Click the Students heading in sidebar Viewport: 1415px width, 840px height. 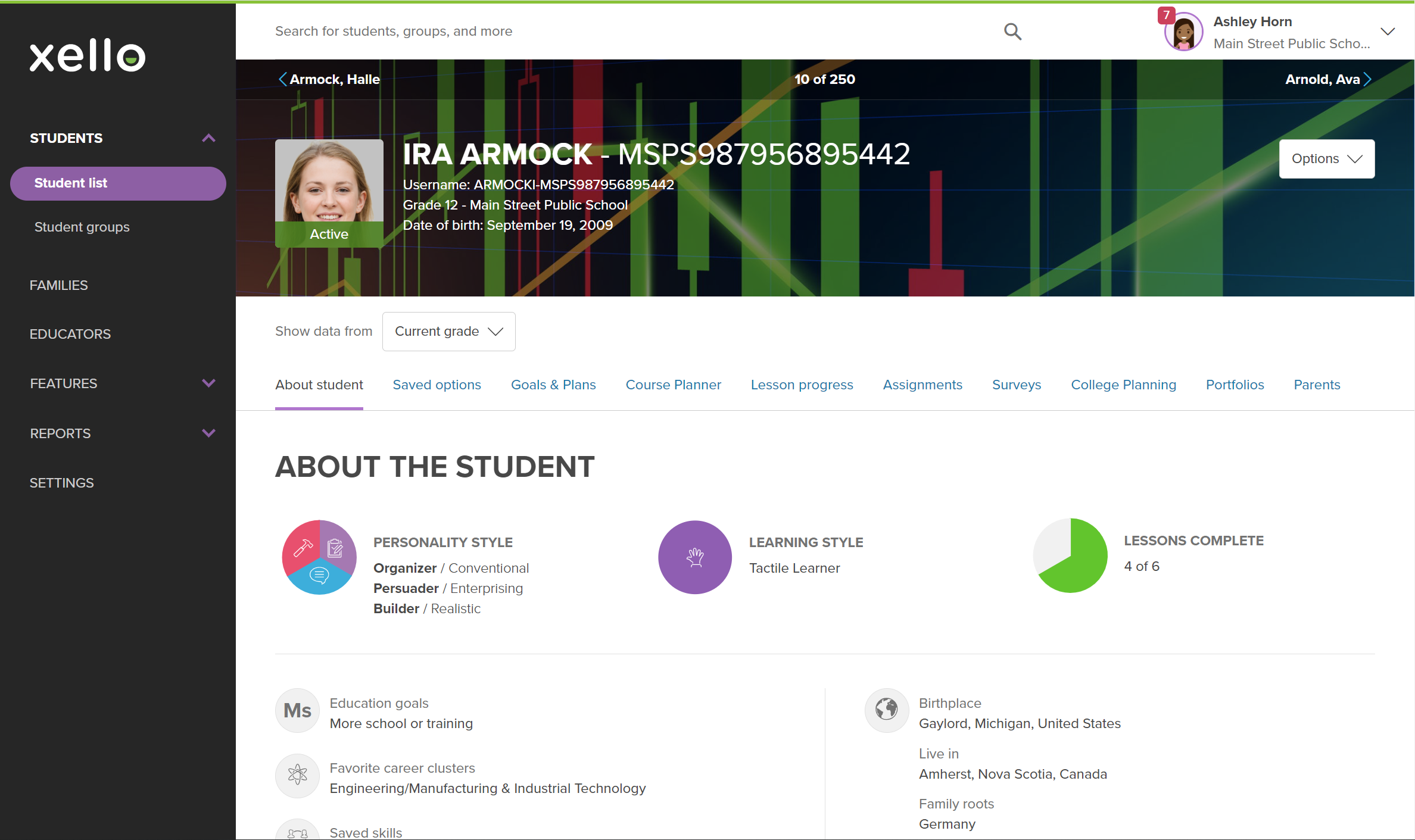click(x=66, y=138)
